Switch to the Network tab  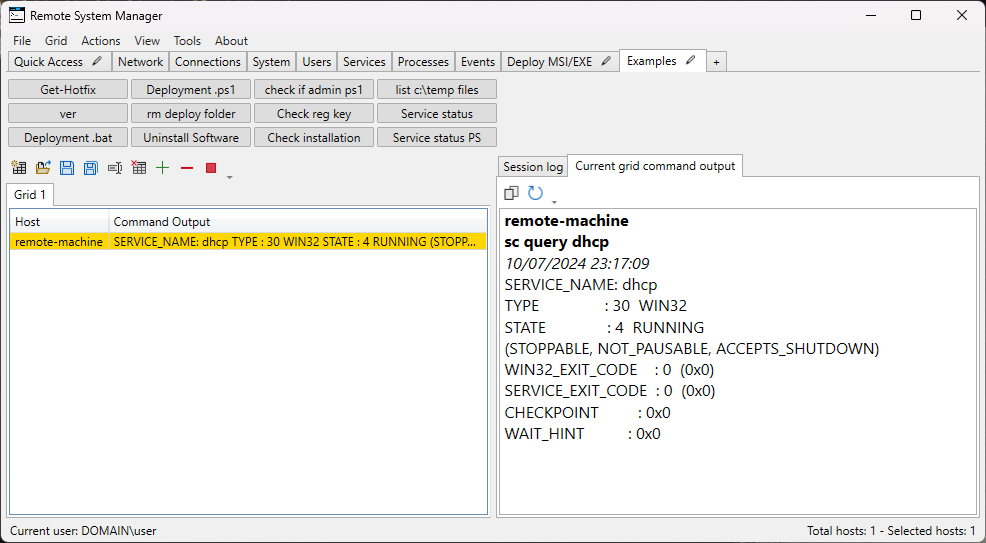(x=141, y=62)
